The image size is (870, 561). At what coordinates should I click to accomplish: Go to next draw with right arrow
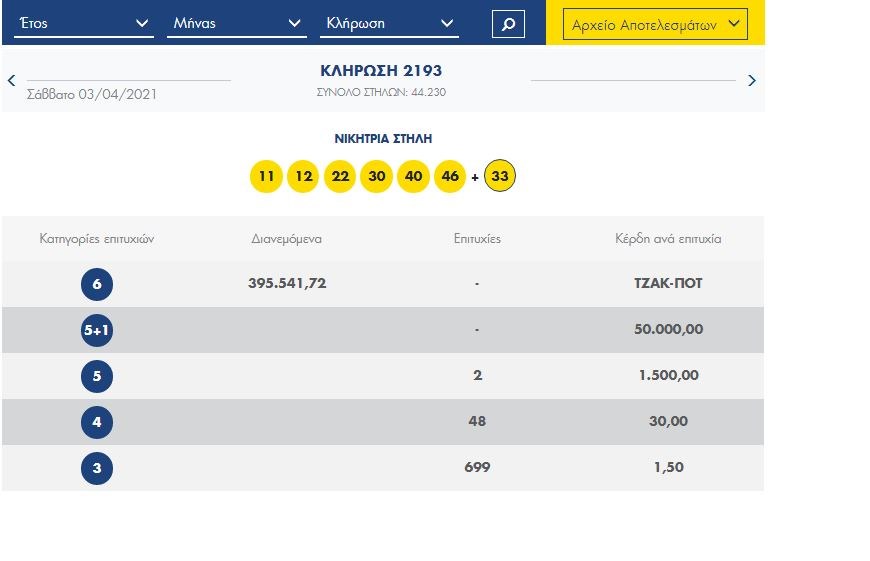752,80
